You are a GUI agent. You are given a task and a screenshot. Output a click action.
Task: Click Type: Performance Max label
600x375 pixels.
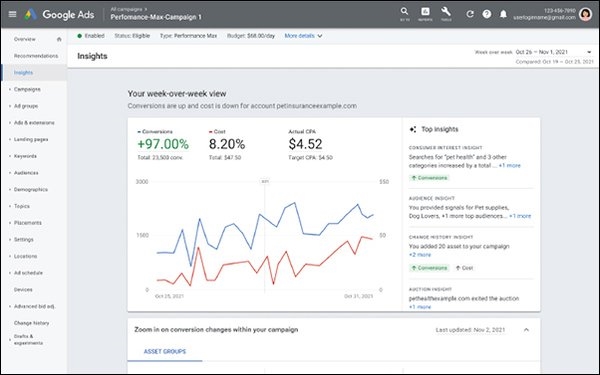[188, 36]
